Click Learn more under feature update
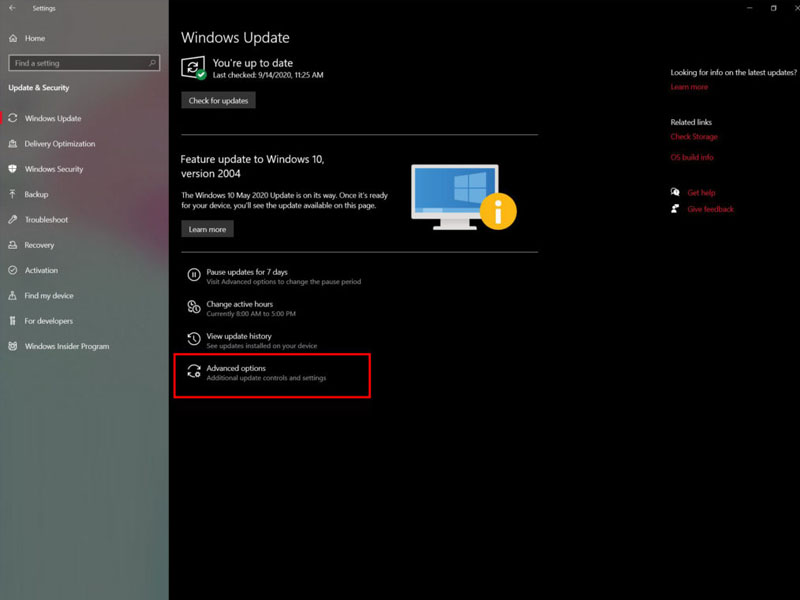 coord(207,229)
